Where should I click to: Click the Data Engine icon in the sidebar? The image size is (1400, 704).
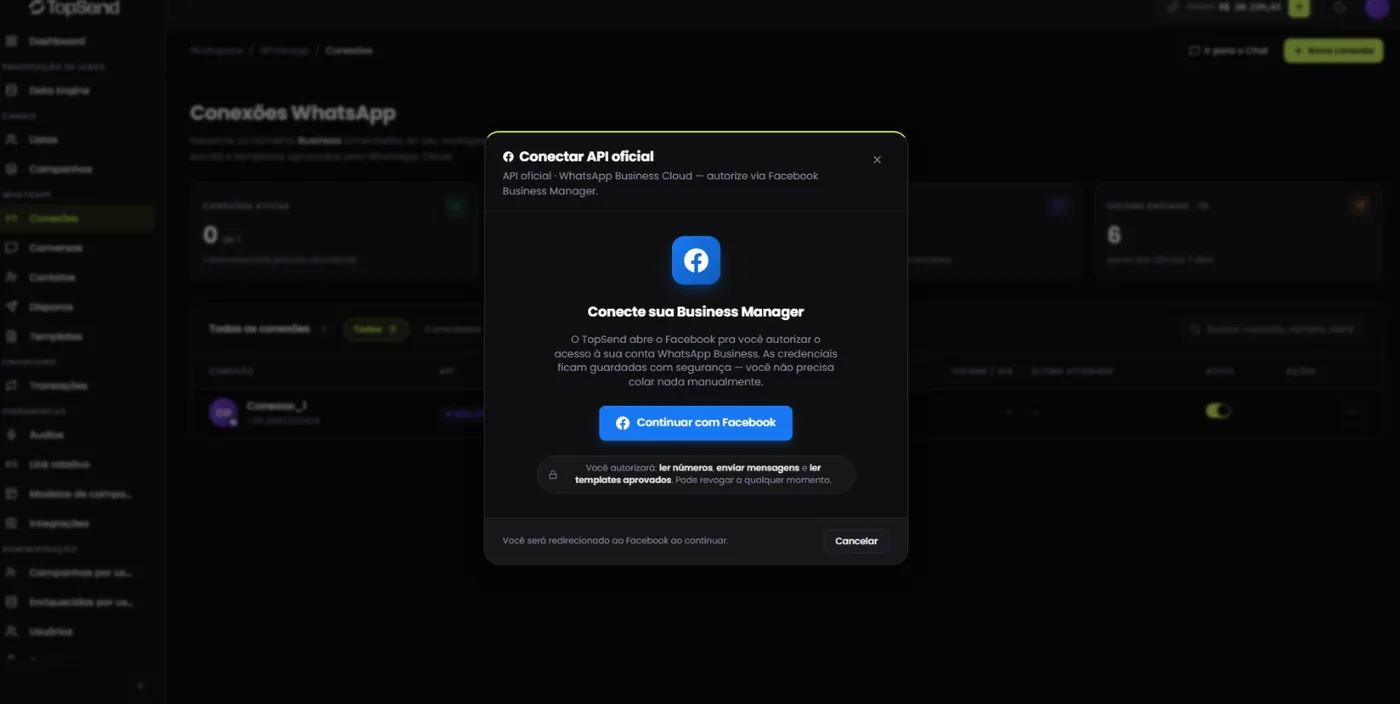tap(12, 91)
